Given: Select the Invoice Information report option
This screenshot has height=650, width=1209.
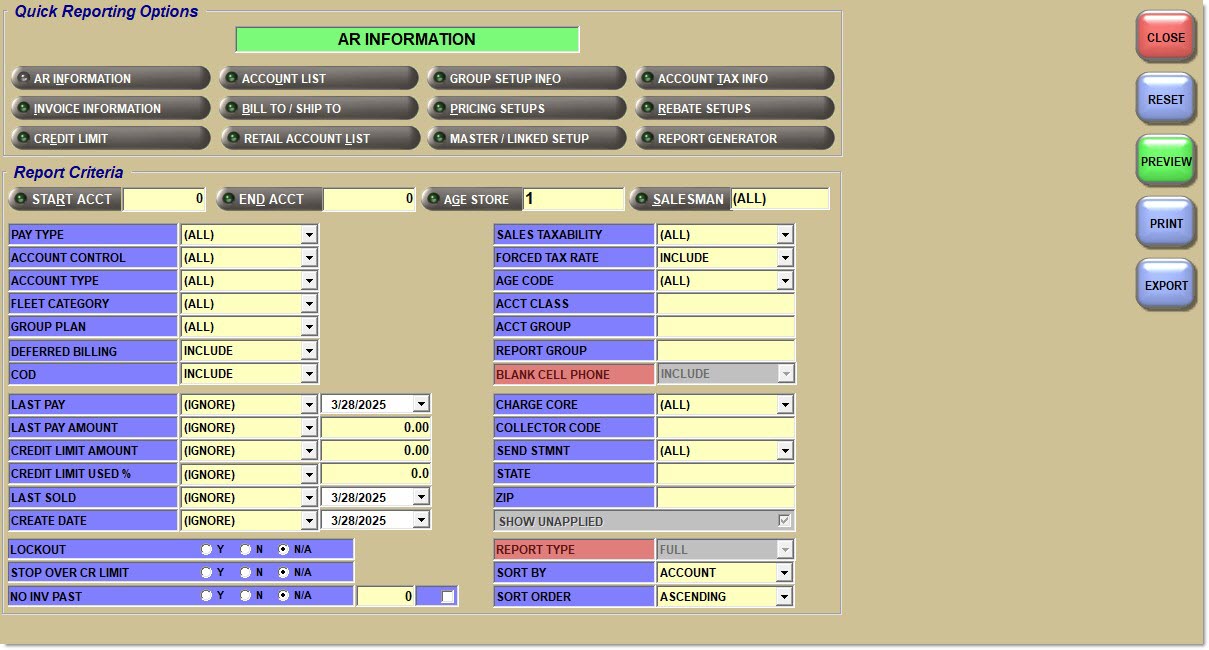Looking at the screenshot, I should 110,109.
